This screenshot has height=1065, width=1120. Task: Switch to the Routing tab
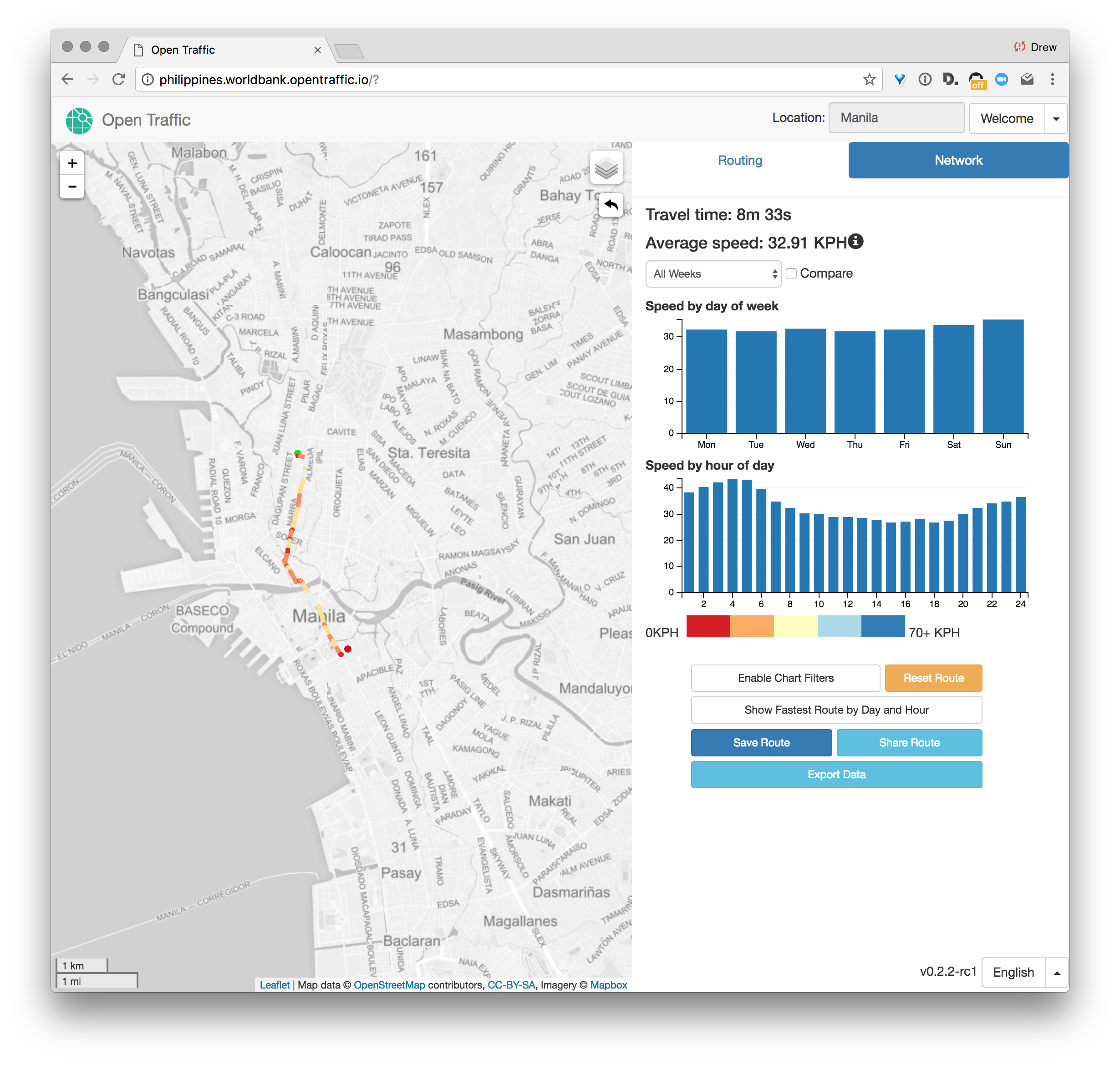coord(740,160)
